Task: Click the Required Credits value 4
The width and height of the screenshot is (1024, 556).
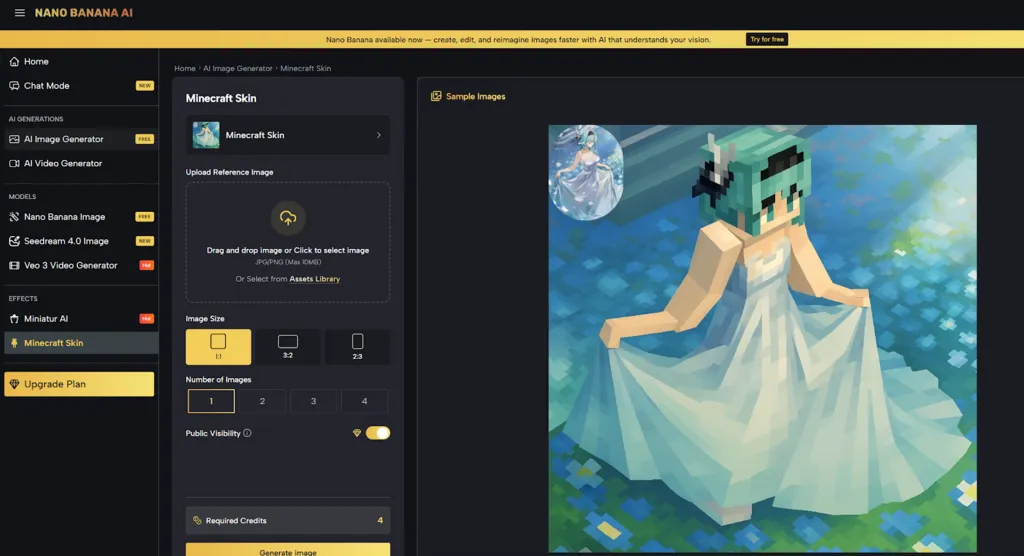Action: click(380, 521)
